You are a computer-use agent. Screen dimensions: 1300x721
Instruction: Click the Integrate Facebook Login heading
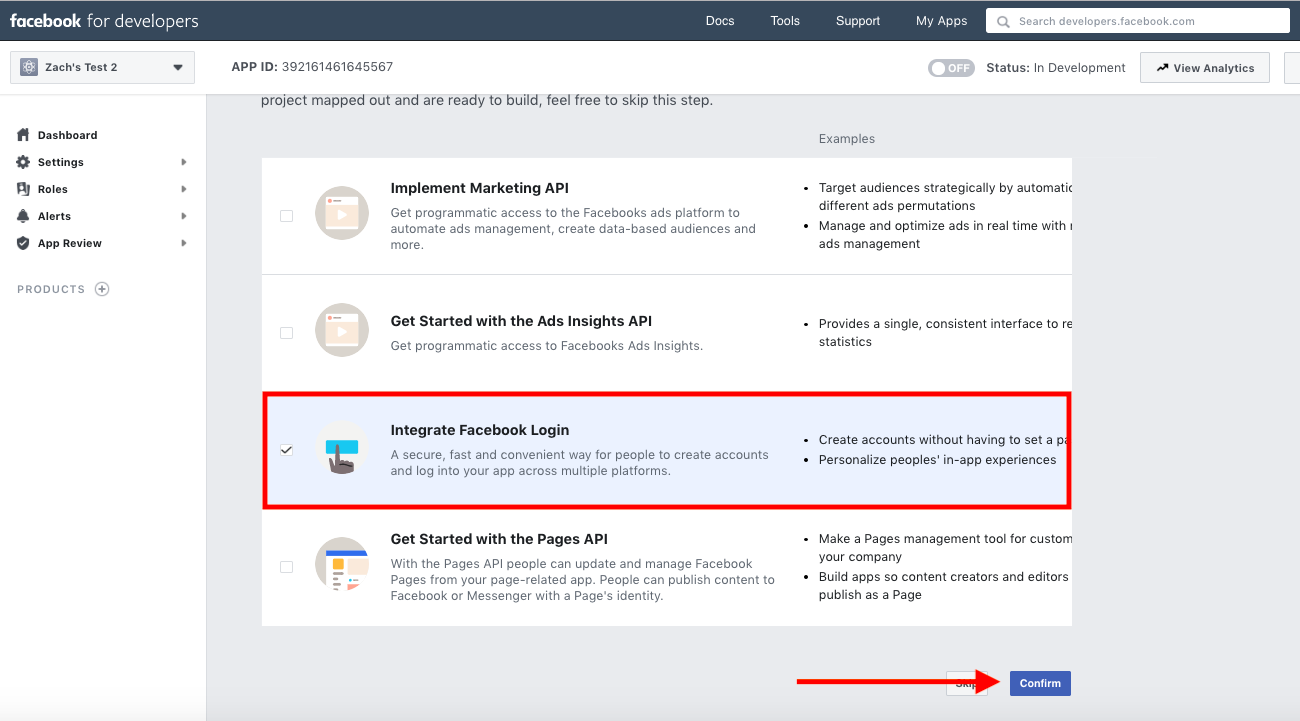(x=480, y=430)
